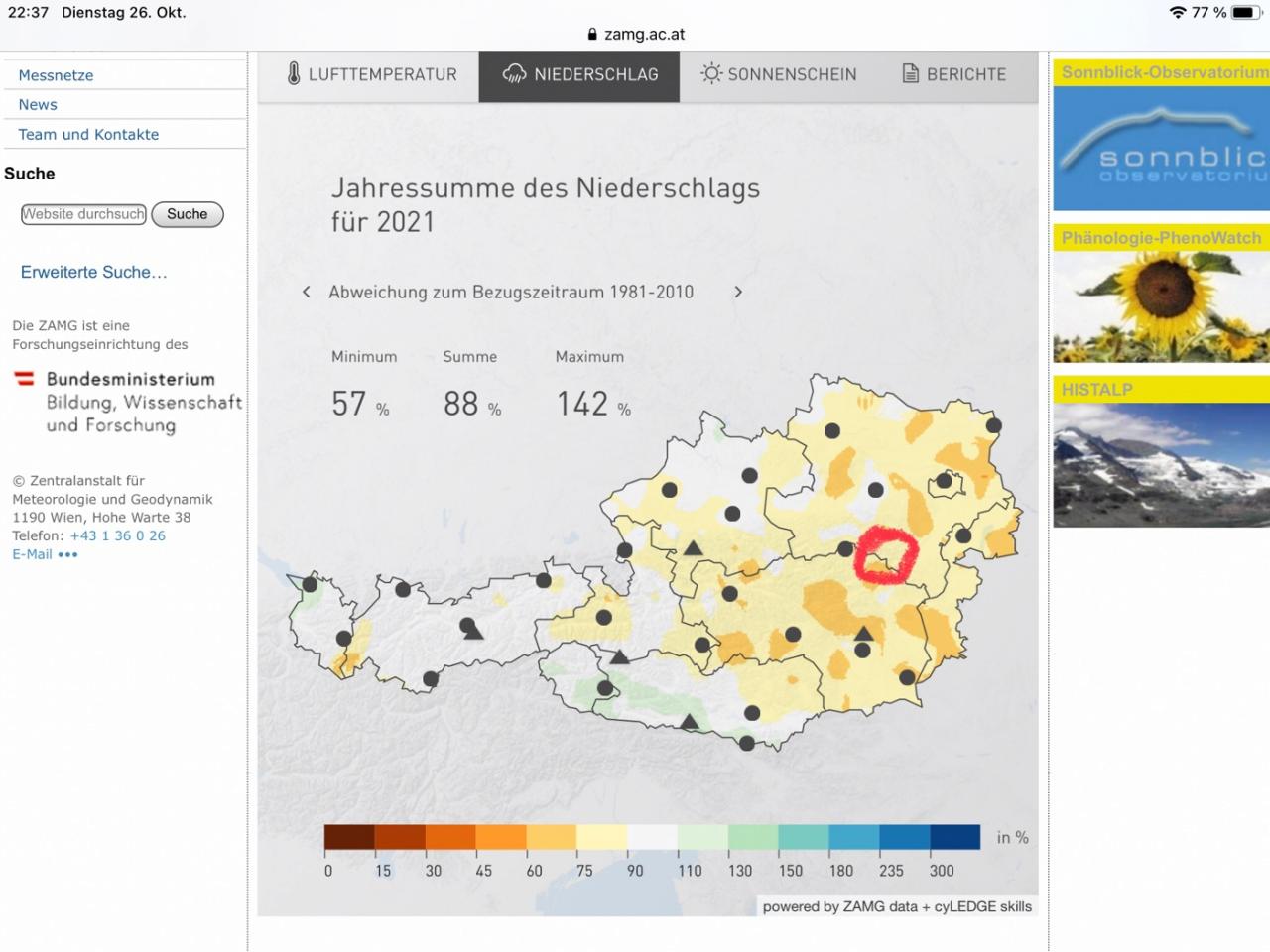Click the document icon for Berichte
Viewport: 1270px width, 952px height.
click(x=910, y=74)
